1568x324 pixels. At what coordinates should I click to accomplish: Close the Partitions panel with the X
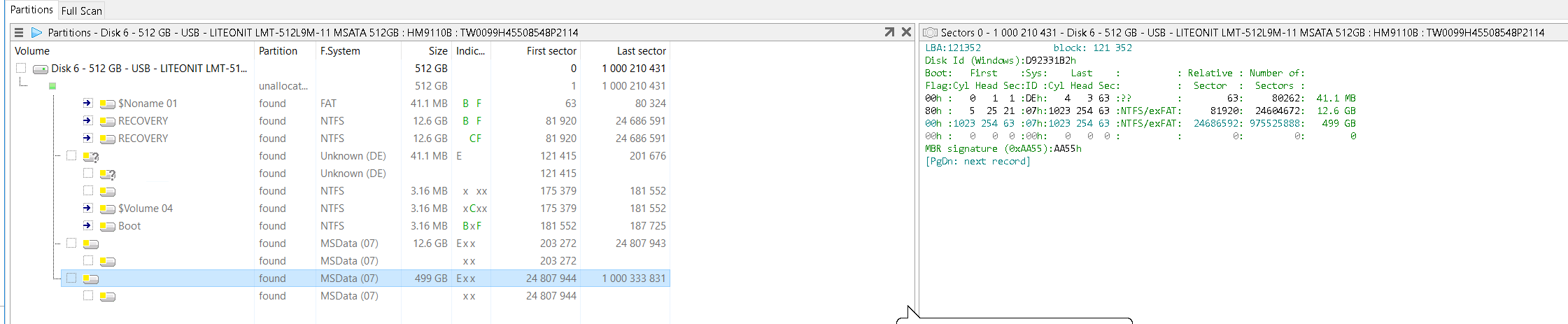(x=906, y=32)
